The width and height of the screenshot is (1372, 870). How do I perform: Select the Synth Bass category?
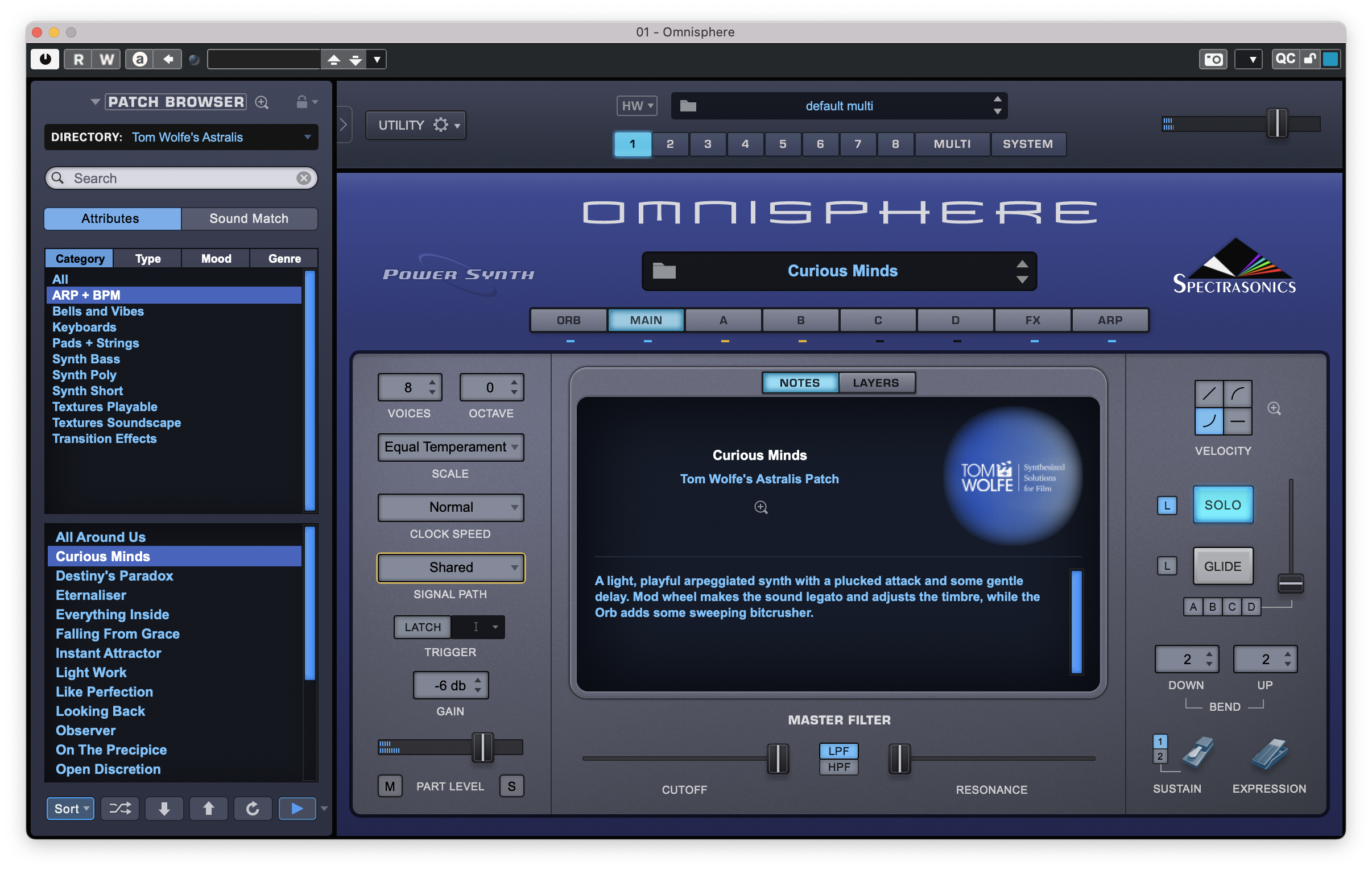[174, 359]
